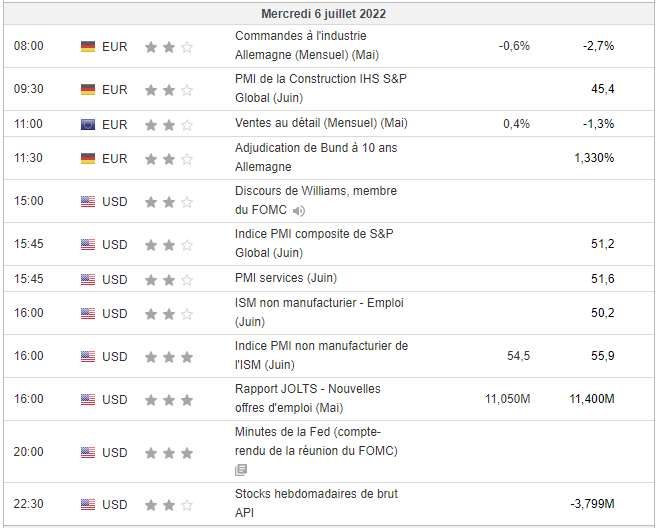Click the European Union flag at 11:00
This screenshot has width=657, height=528.
click(x=88, y=125)
